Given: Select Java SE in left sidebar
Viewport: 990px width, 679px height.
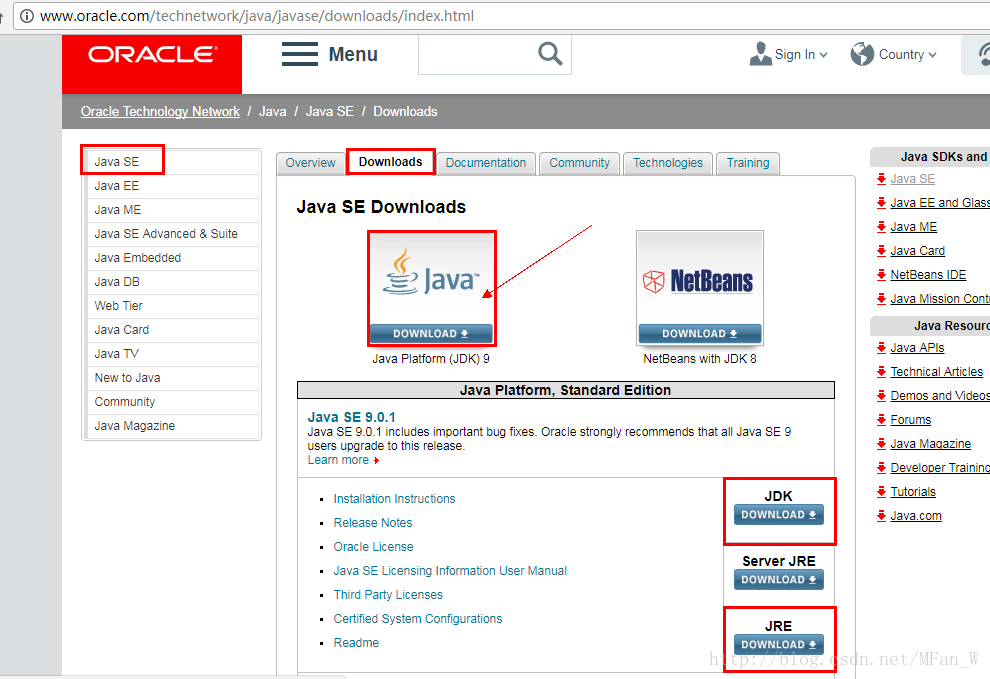Looking at the screenshot, I should (171, 162).
